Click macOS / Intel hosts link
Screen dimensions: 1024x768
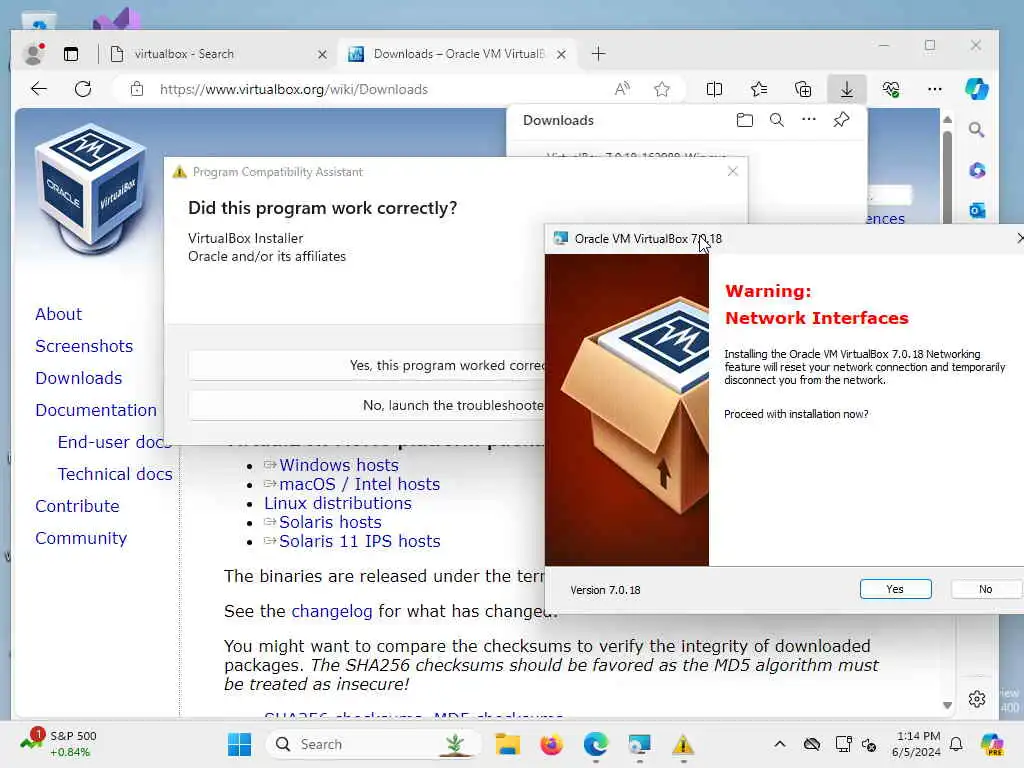click(x=360, y=484)
